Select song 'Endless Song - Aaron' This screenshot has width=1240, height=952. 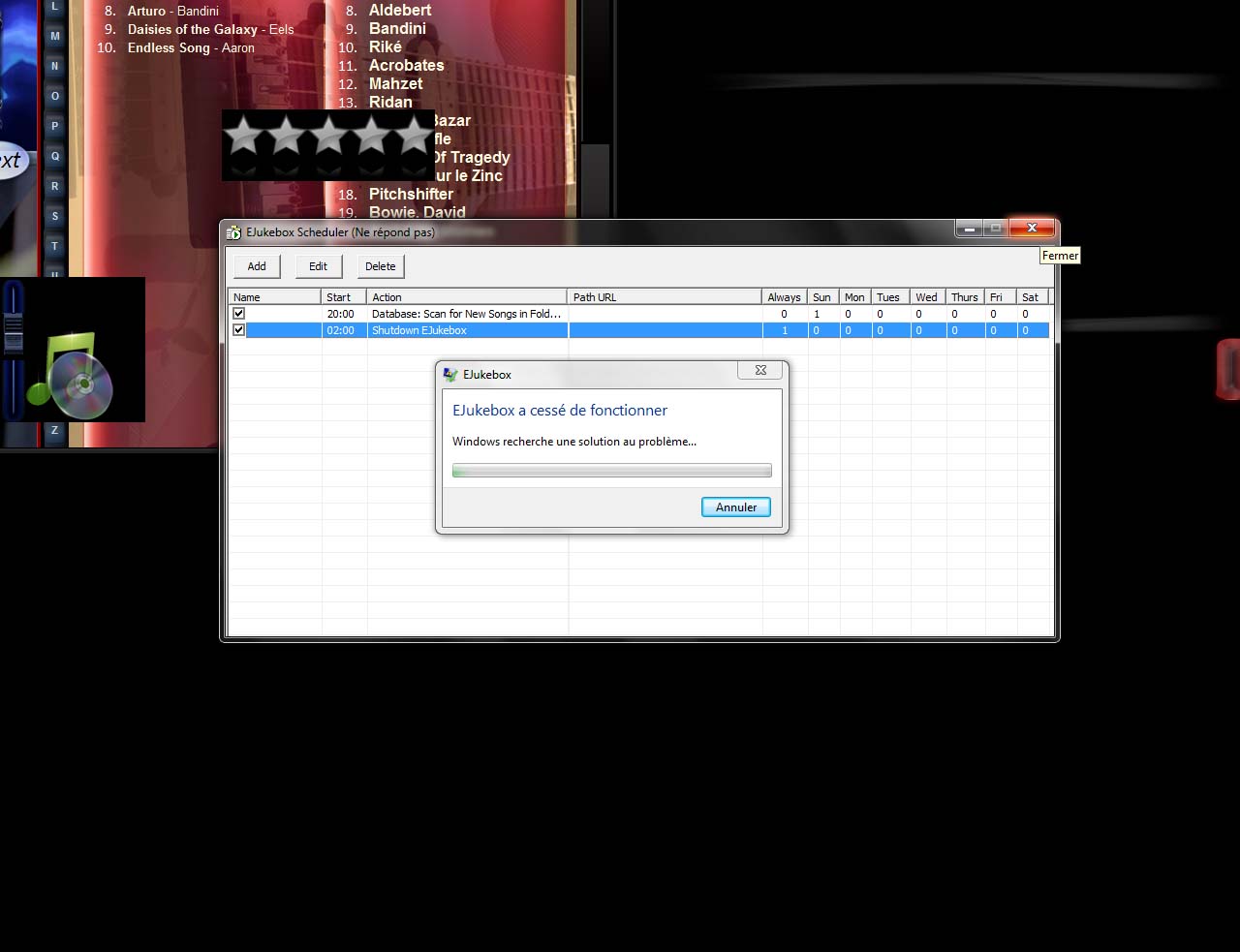pyautogui.click(x=191, y=47)
